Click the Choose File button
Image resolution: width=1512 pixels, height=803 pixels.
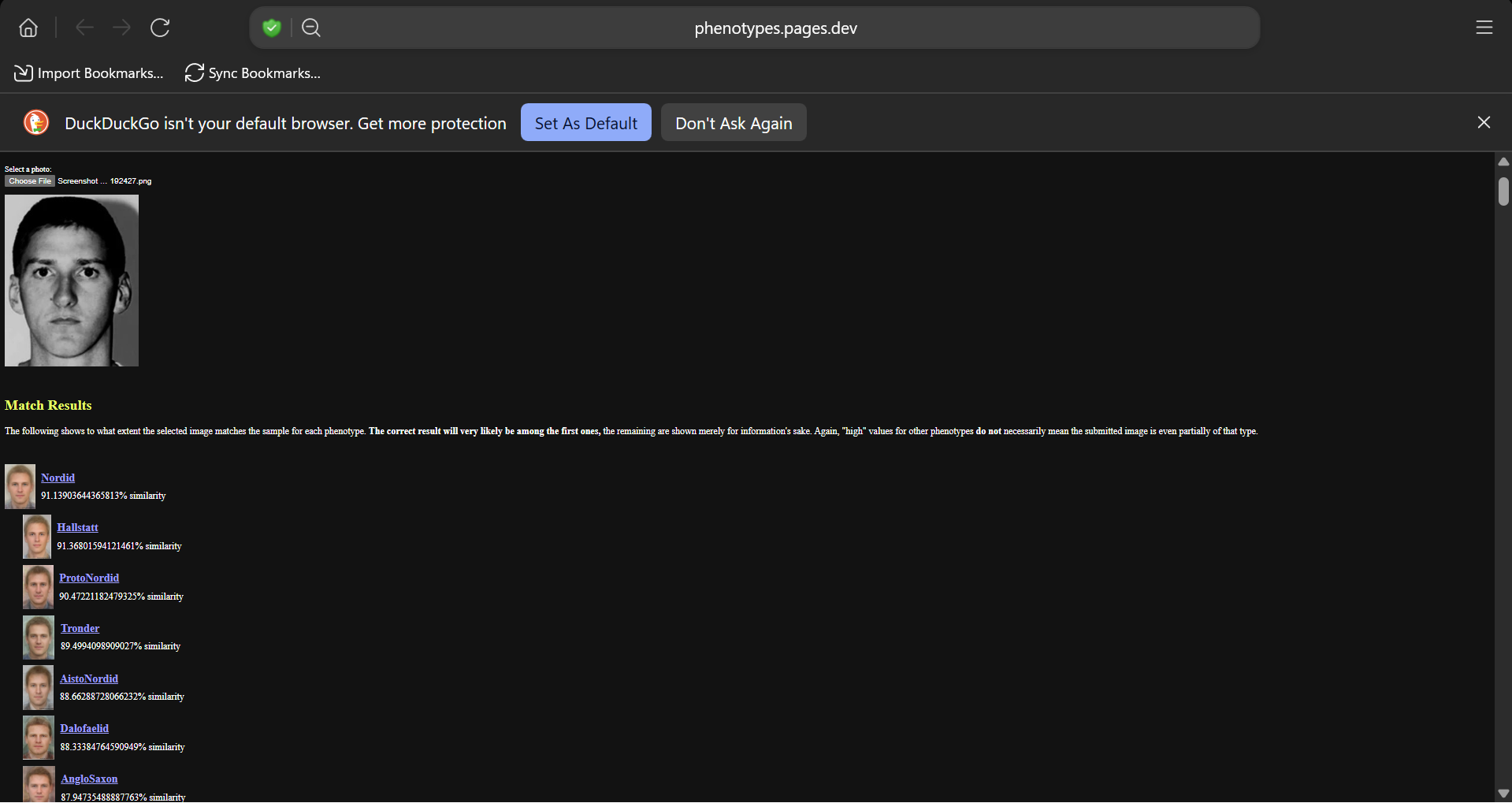30,181
